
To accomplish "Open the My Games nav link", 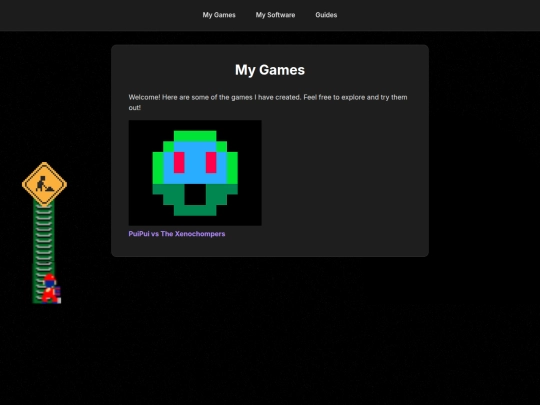I will pos(219,15).
